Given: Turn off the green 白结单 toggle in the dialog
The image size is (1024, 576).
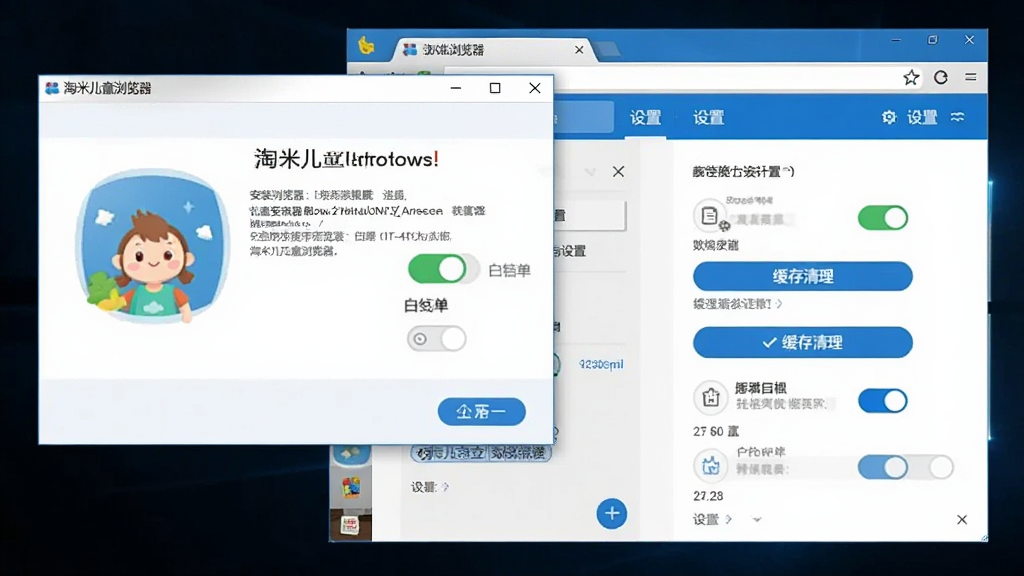Looking at the screenshot, I should click(x=438, y=269).
